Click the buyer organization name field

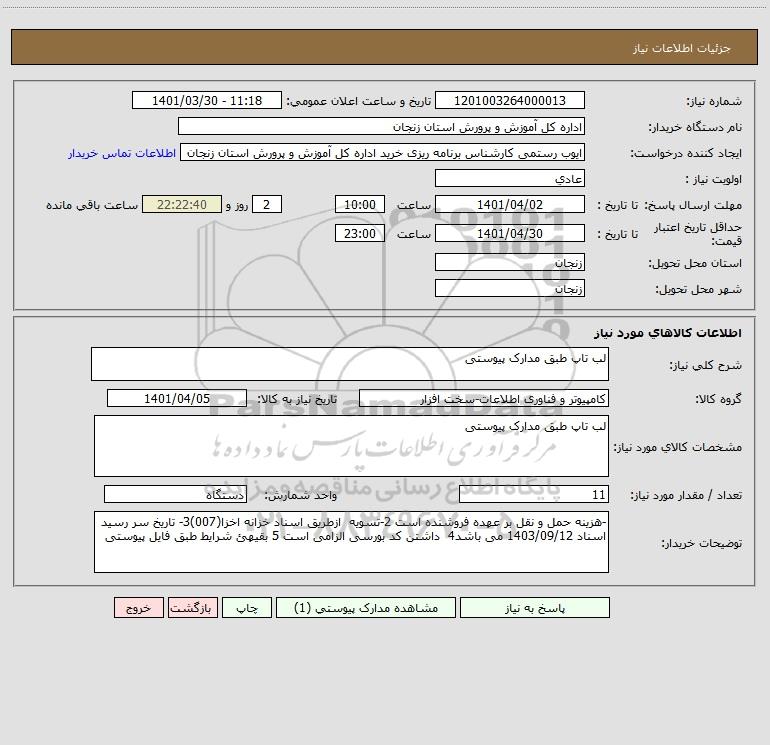(381, 126)
